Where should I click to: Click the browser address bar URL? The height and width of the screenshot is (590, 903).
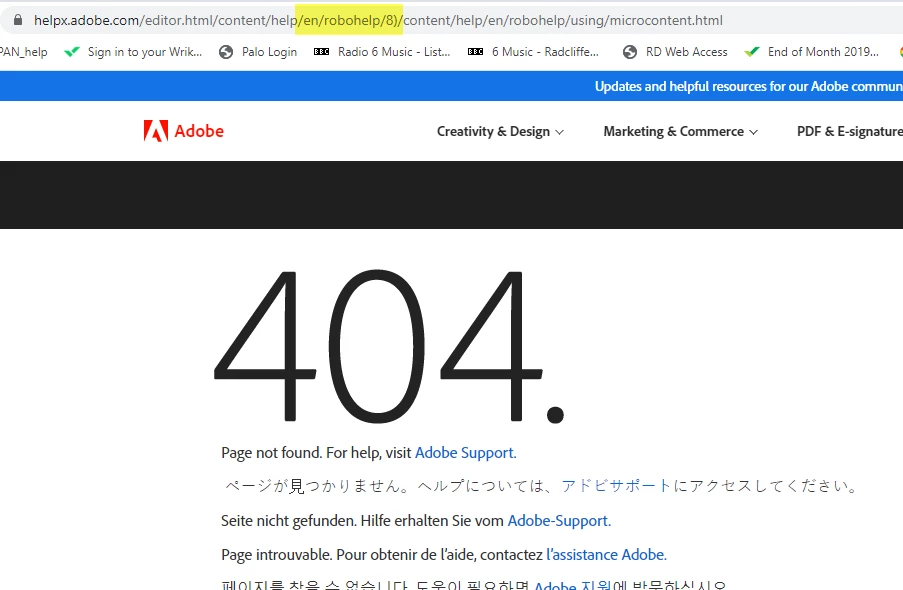pyautogui.click(x=378, y=20)
